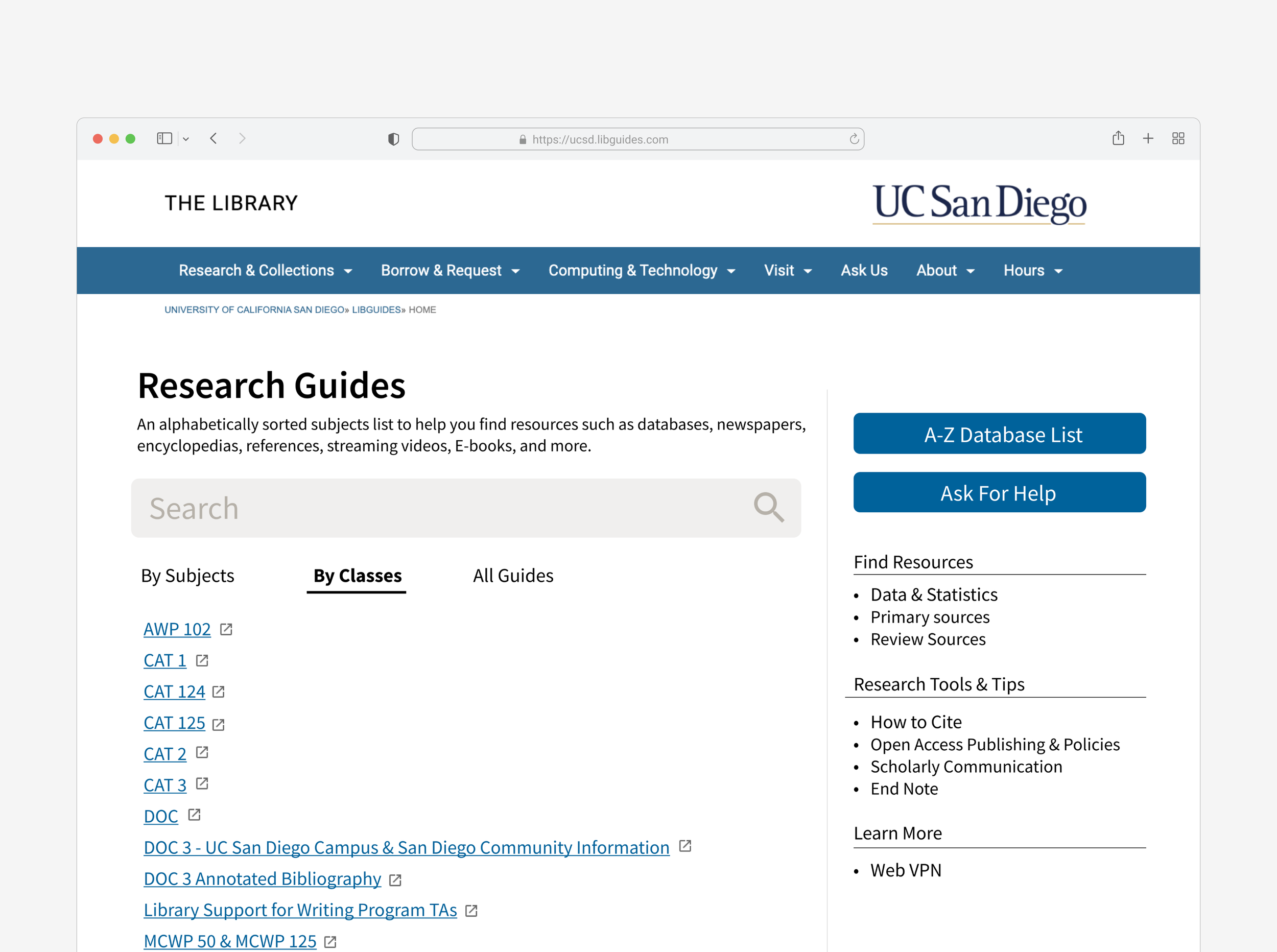Open a new tab with plus icon
1277x952 pixels.
(1148, 138)
